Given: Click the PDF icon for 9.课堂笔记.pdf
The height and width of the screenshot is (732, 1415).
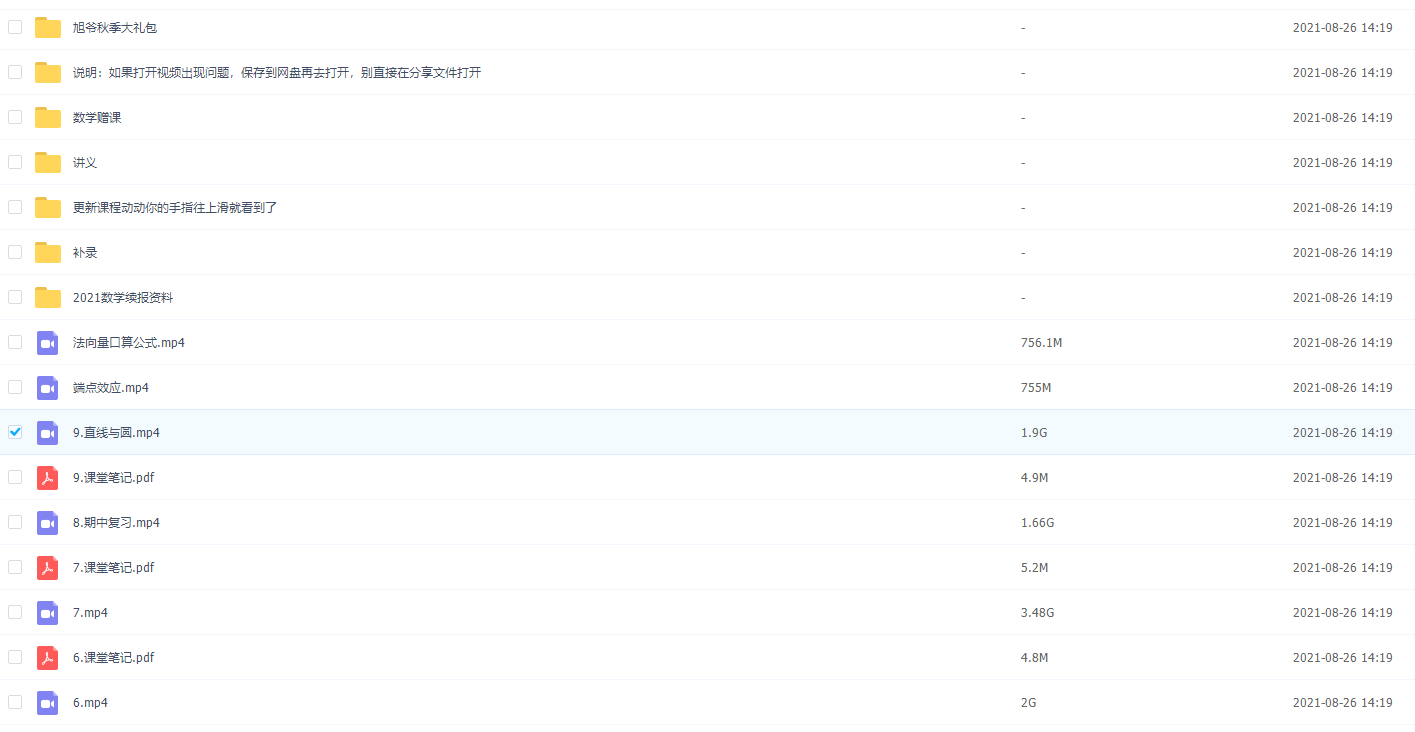Looking at the screenshot, I should point(48,478).
